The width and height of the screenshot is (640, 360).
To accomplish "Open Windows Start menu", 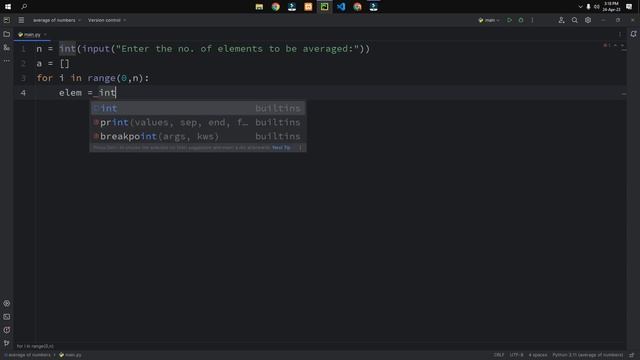I will (8, 7).
